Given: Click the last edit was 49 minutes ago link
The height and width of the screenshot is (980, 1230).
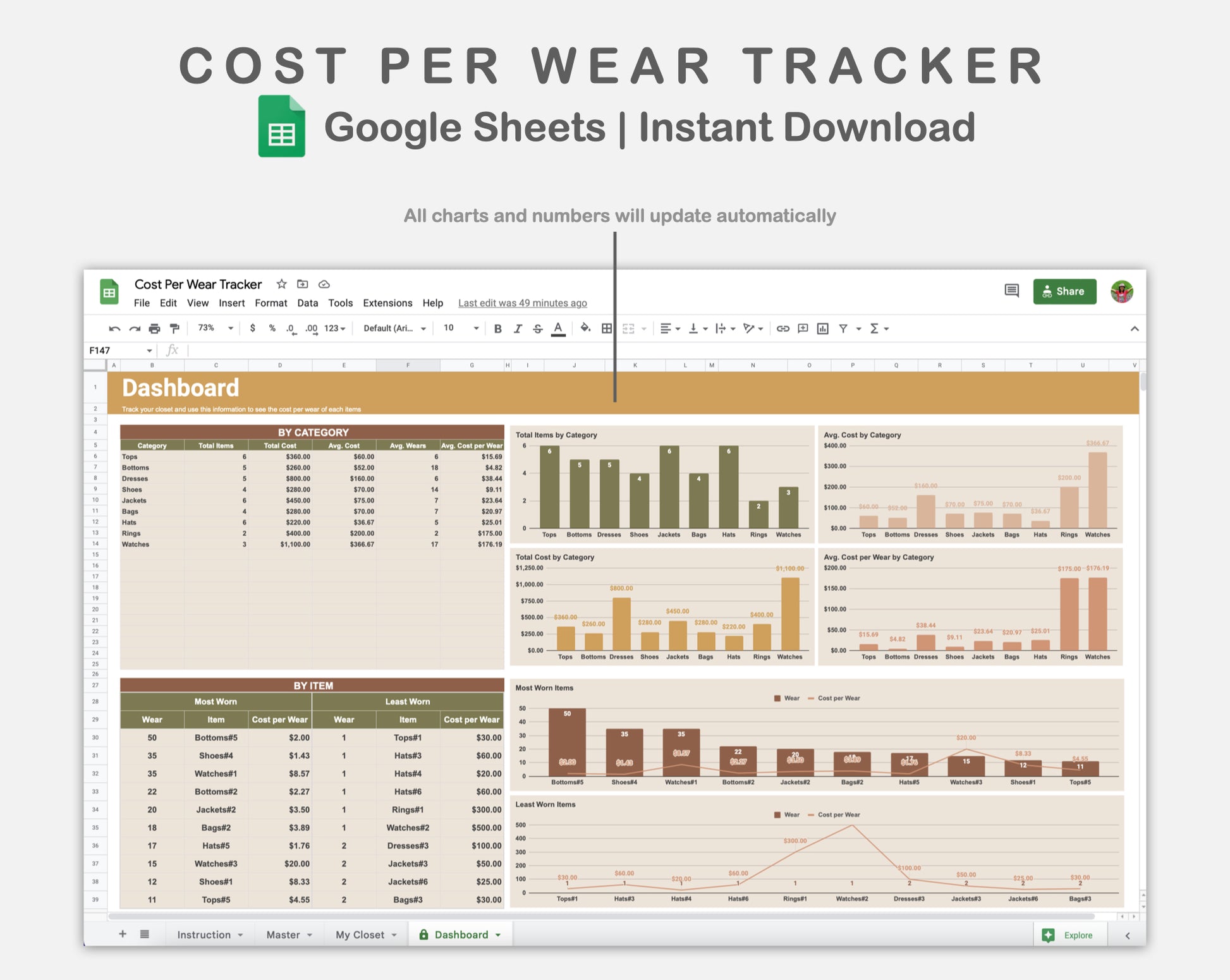Looking at the screenshot, I should (522, 303).
